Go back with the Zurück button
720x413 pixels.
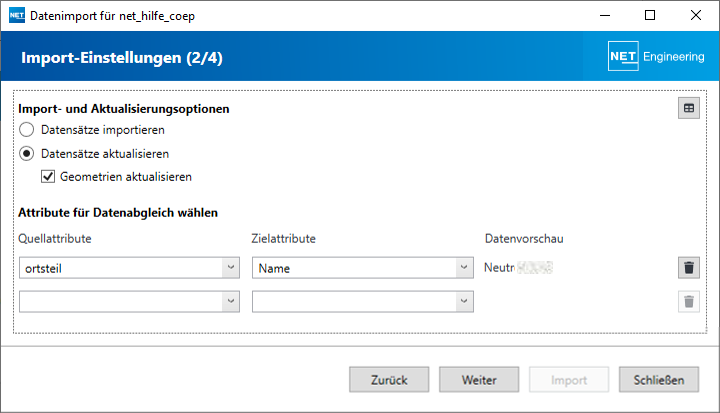[389, 379]
